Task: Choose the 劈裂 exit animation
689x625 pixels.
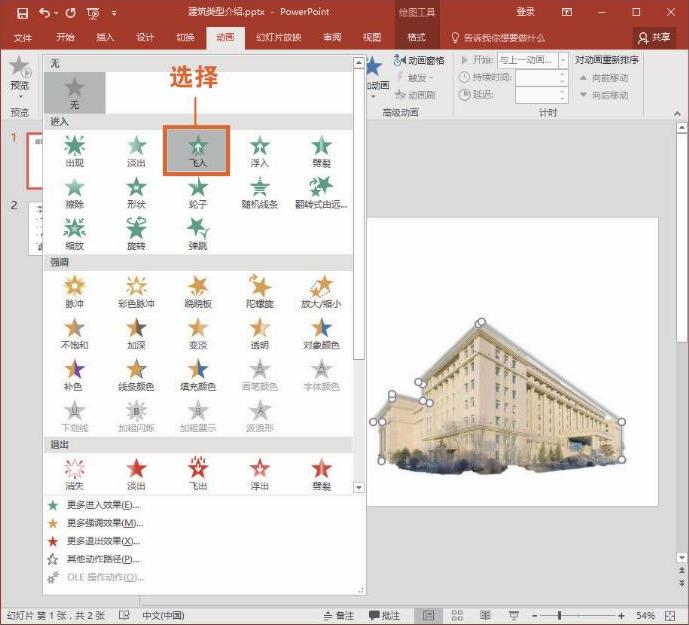Action: (321, 474)
